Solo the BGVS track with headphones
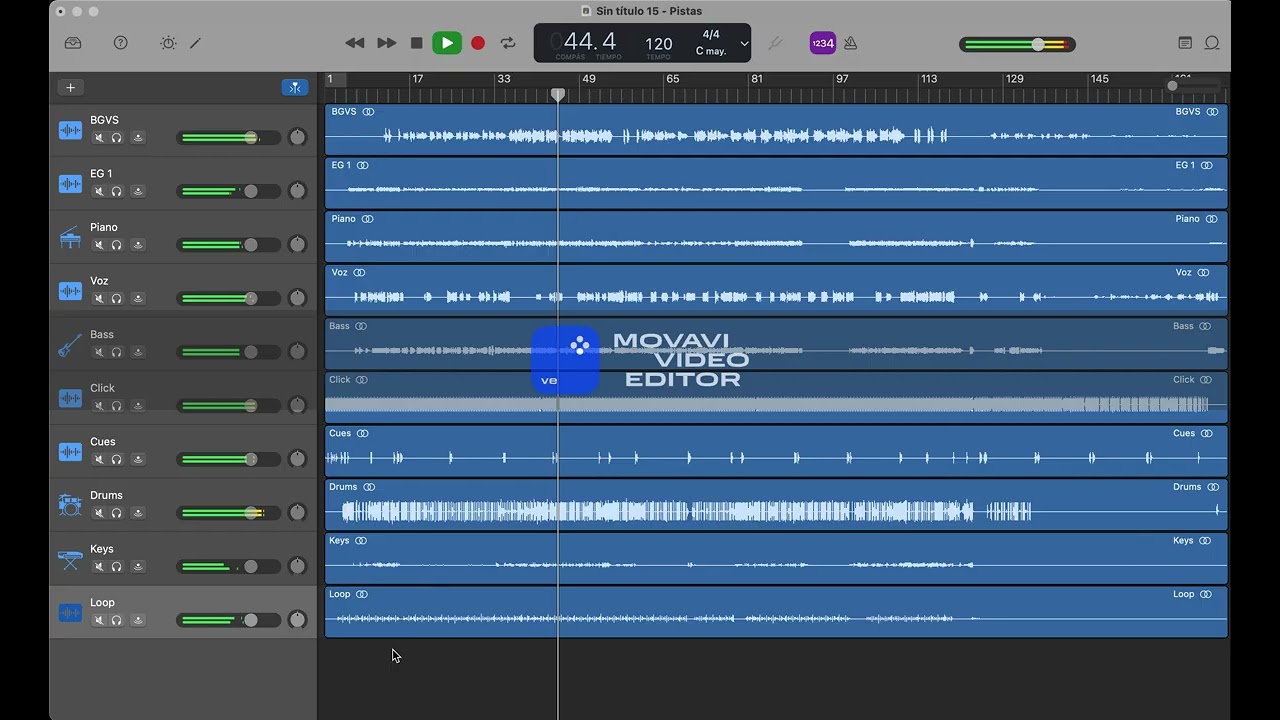Image resolution: width=1280 pixels, height=720 pixels. [x=117, y=138]
